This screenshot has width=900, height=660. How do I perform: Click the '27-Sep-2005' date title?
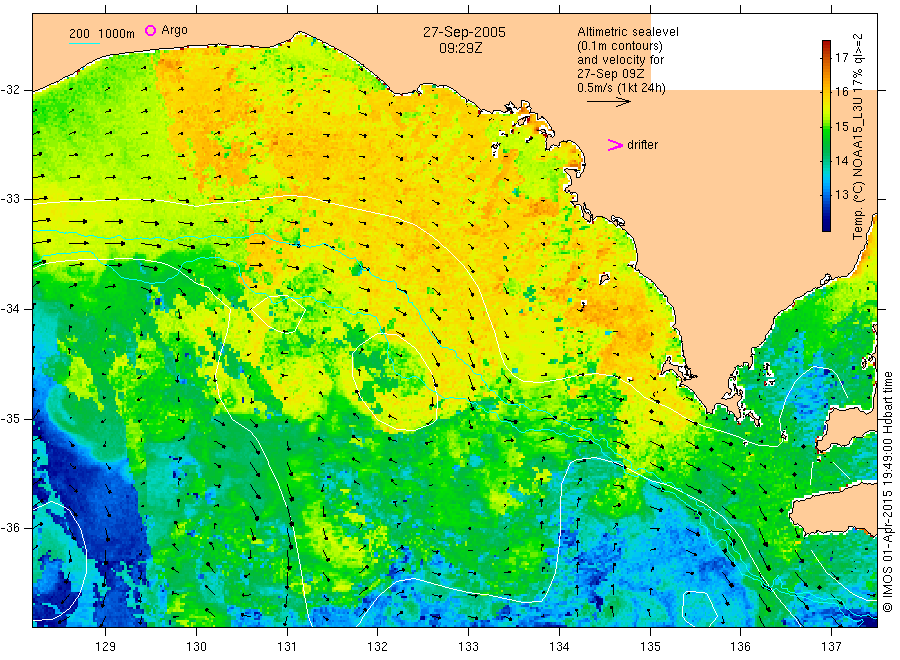464,32
